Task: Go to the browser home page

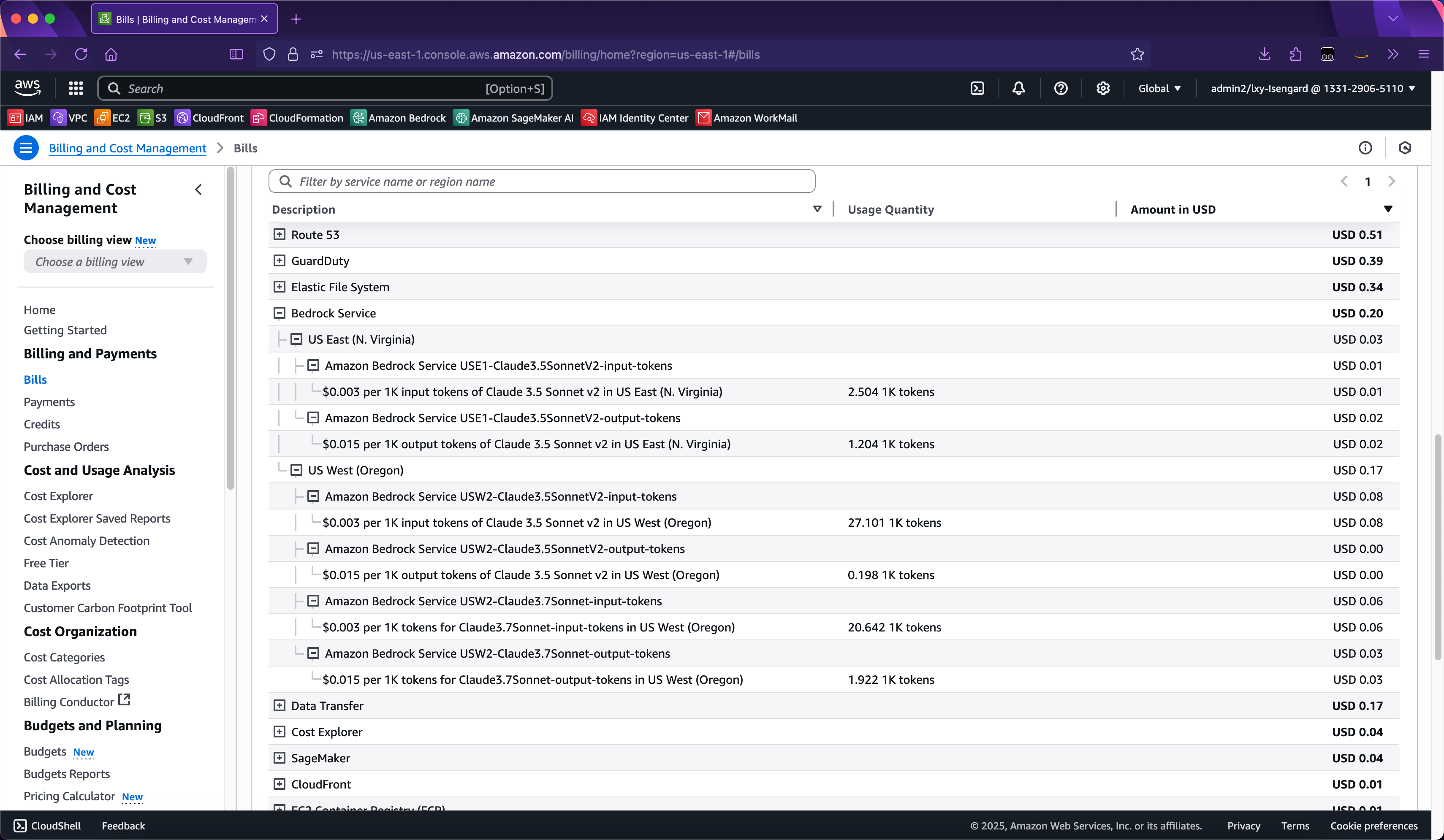Action: pos(111,54)
